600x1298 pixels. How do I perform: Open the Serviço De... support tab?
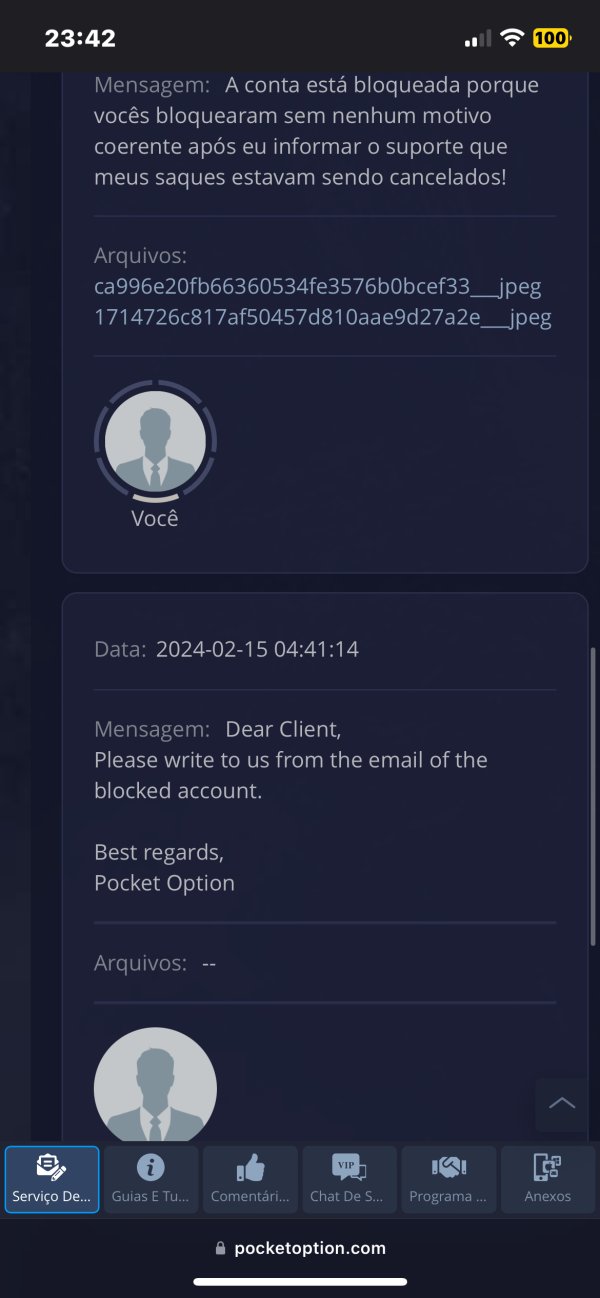click(52, 1179)
